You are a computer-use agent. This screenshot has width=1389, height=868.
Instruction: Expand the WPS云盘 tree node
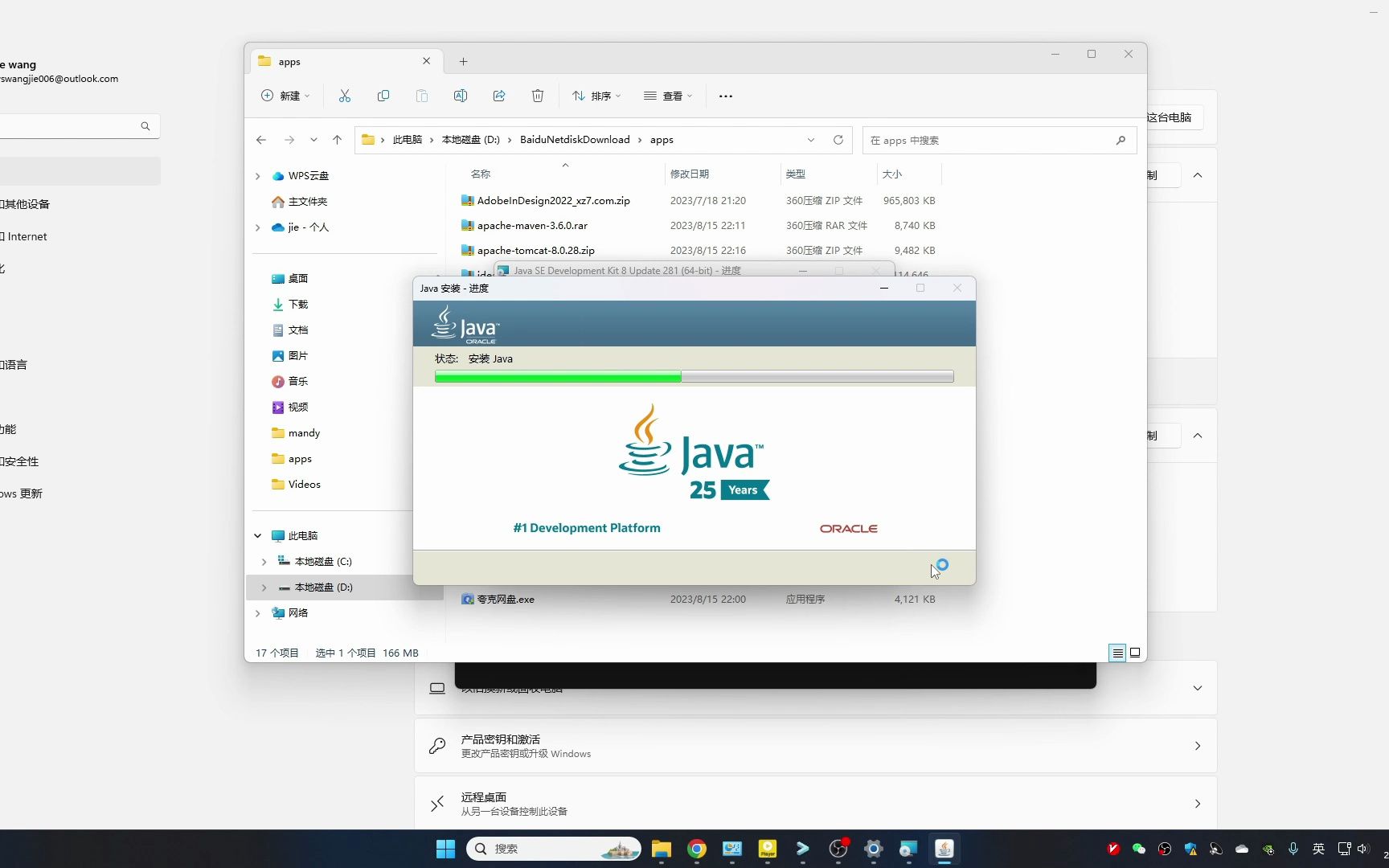coord(258,176)
